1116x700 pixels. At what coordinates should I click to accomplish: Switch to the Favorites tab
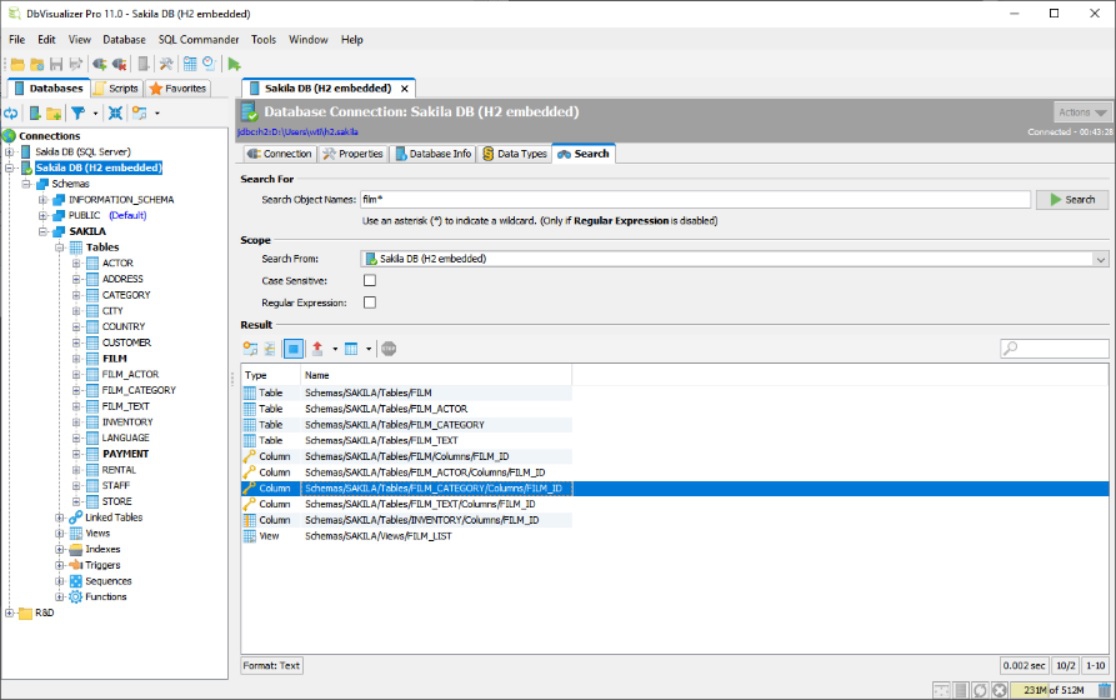(x=178, y=88)
